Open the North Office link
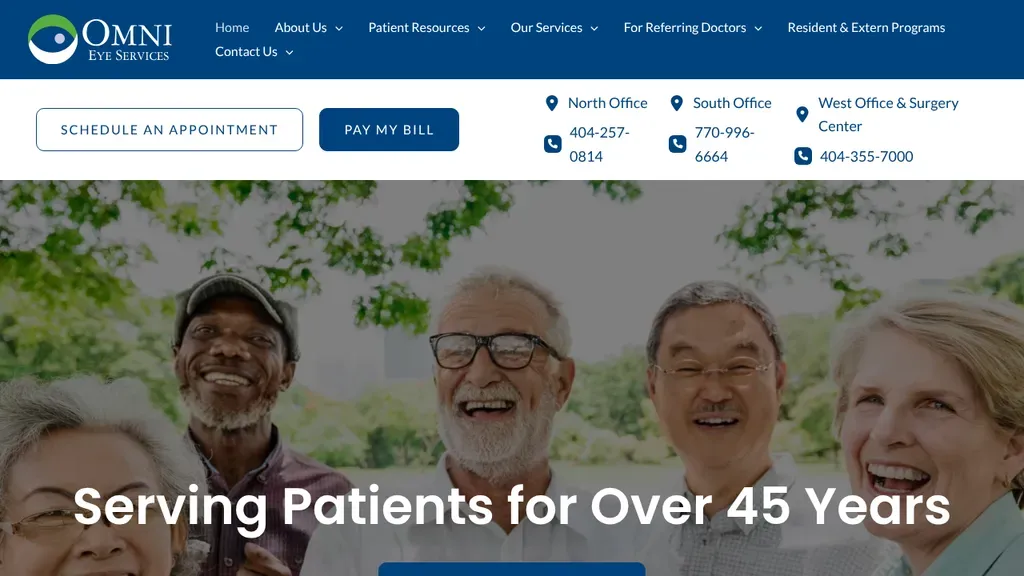The height and width of the screenshot is (576, 1024). [x=607, y=103]
